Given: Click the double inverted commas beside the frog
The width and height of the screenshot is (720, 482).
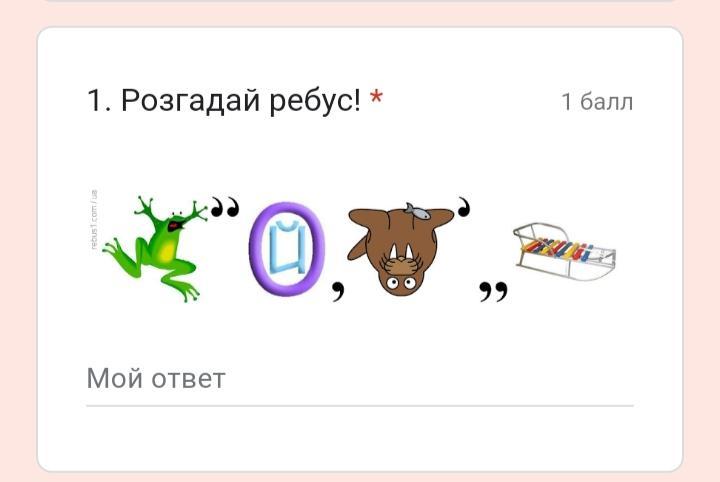Looking at the screenshot, I should (x=225, y=207).
